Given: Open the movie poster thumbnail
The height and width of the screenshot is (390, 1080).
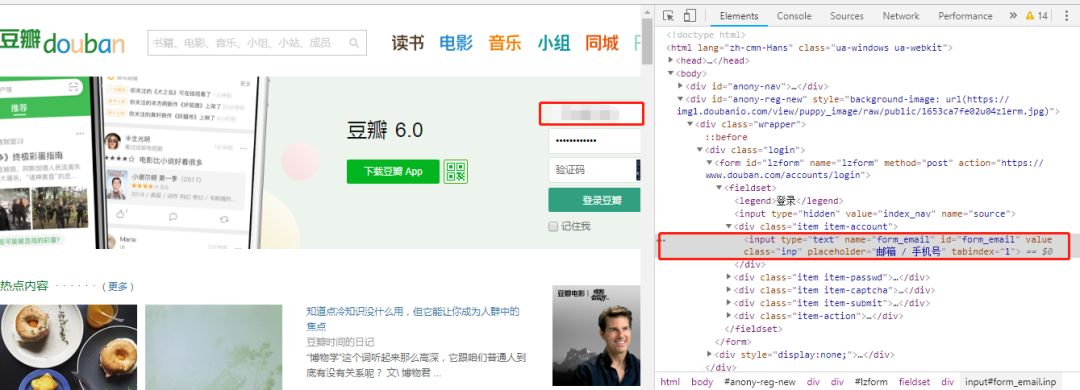Looking at the screenshot, I should (x=596, y=336).
